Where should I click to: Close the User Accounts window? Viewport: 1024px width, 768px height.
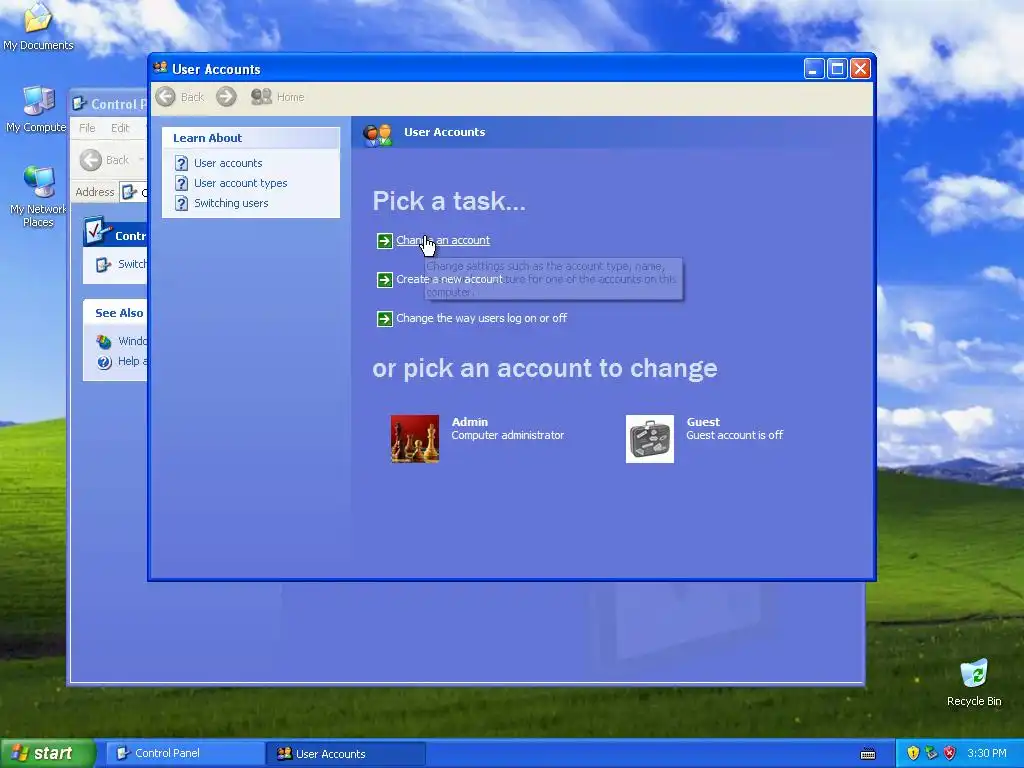861,69
